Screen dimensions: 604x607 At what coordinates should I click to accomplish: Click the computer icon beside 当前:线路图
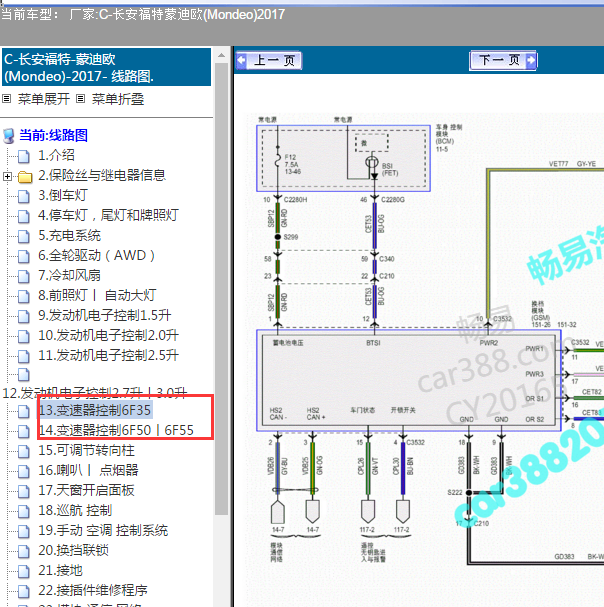point(9,136)
